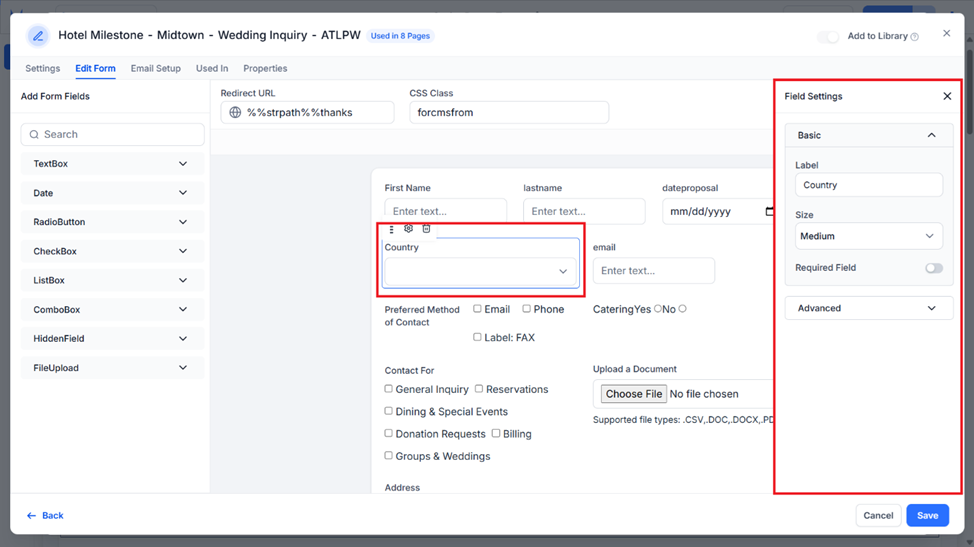
Task: Click the back arrow icon at bottom left
Action: click(31, 515)
